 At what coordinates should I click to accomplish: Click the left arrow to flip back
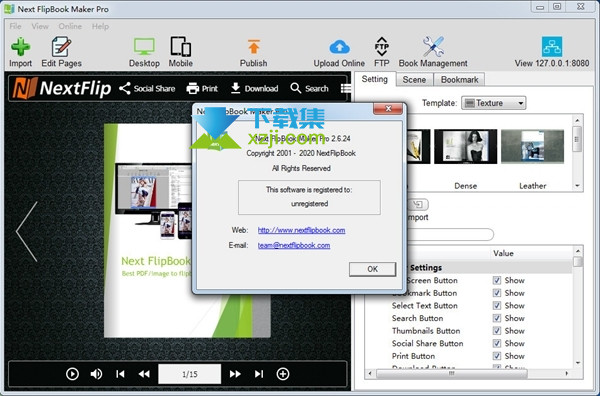point(27,231)
